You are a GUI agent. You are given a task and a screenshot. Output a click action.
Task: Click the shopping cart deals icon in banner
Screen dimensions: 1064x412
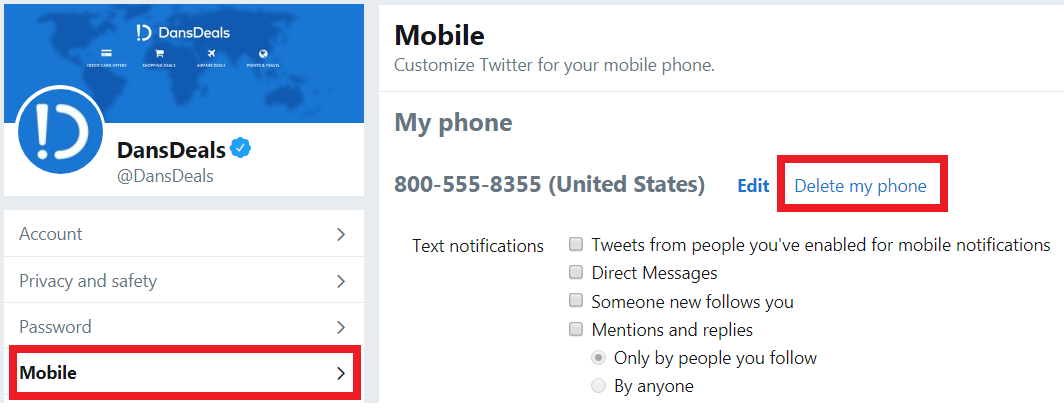tap(159, 53)
